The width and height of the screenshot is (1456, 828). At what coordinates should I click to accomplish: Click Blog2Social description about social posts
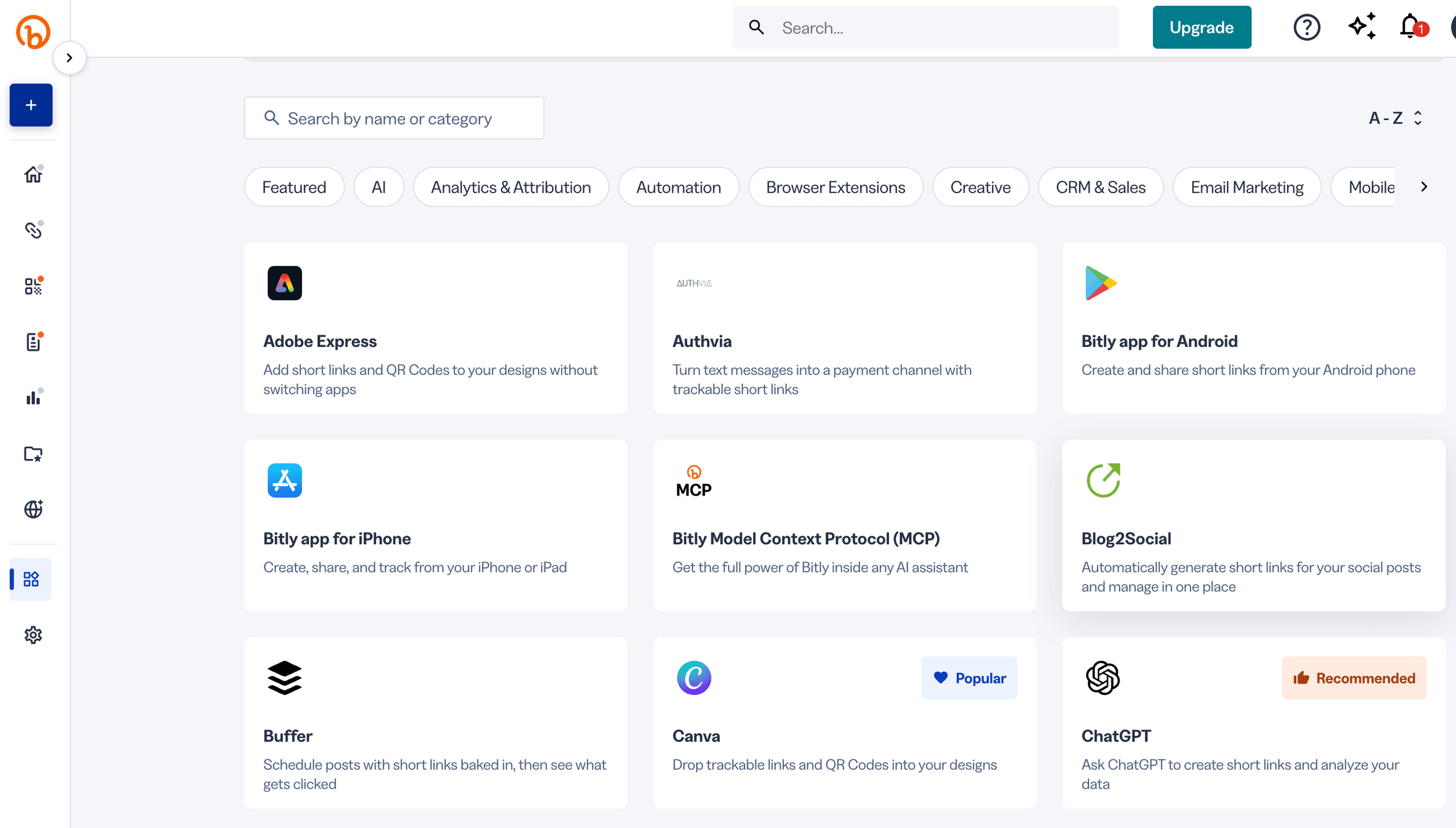pyautogui.click(x=1251, y=577)
